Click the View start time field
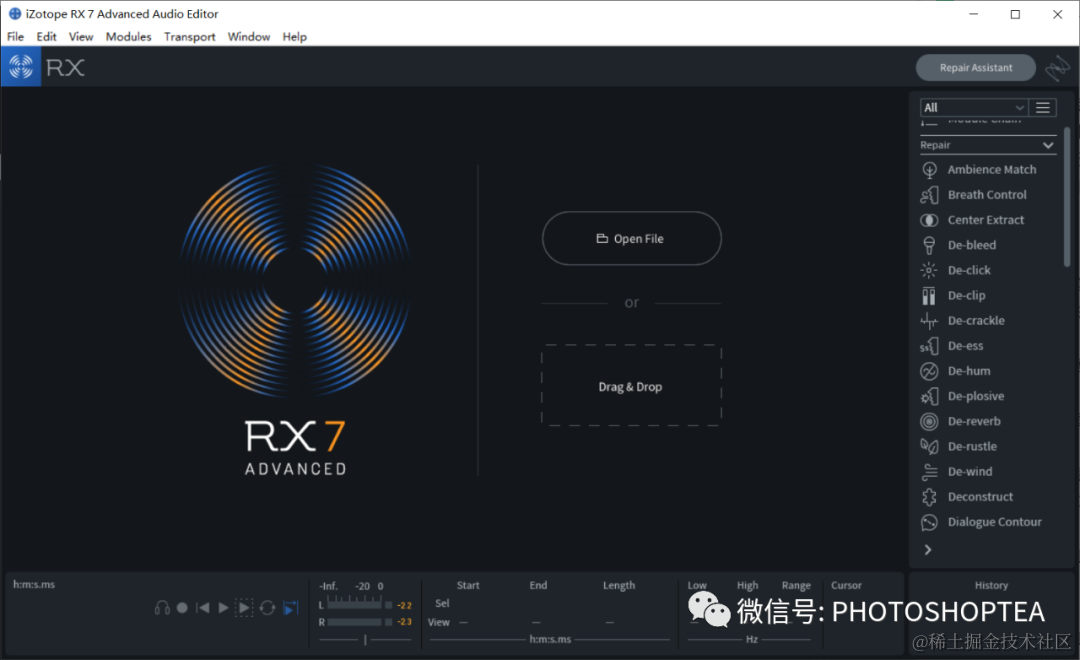 pos(464,622)
